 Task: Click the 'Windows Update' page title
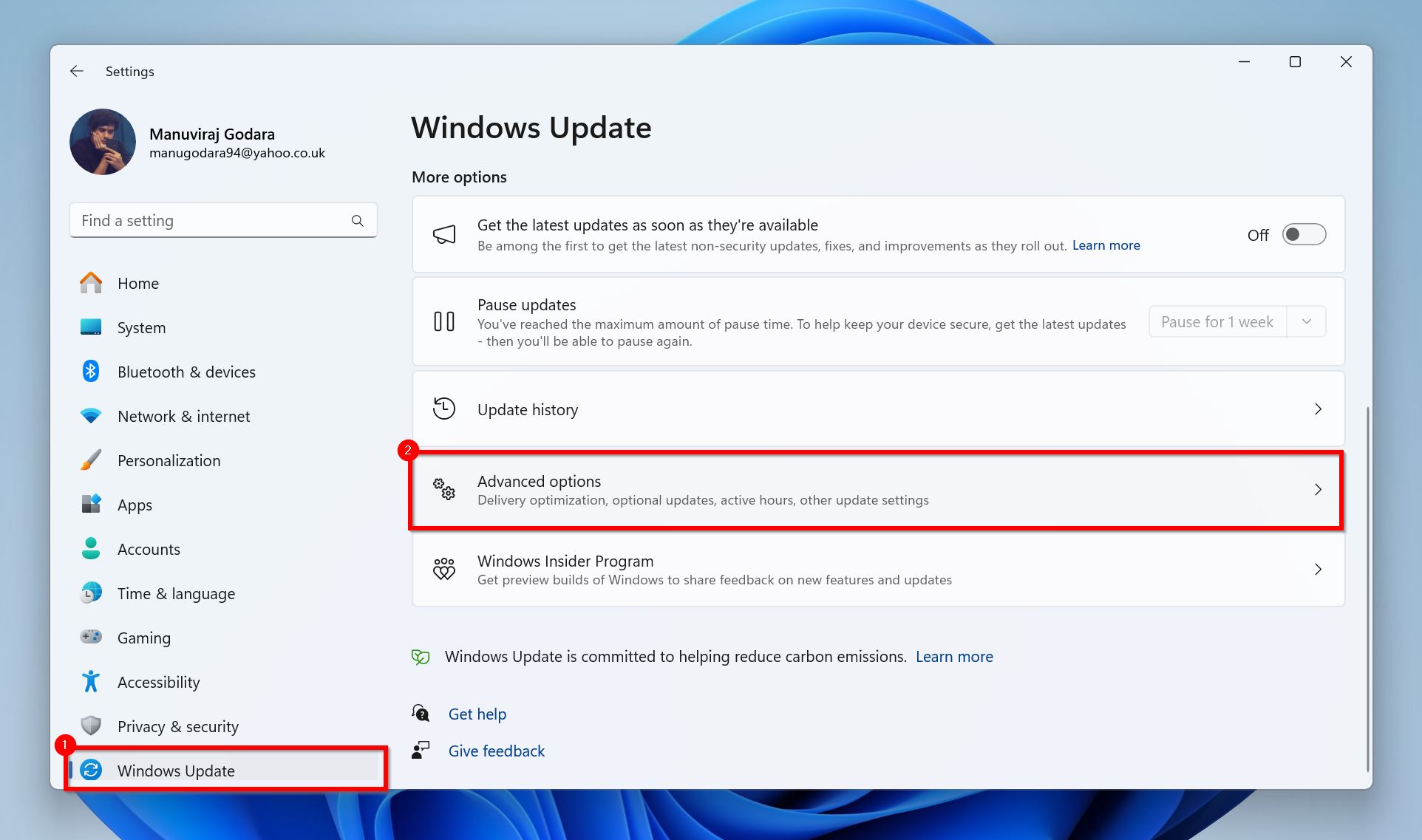531,127
